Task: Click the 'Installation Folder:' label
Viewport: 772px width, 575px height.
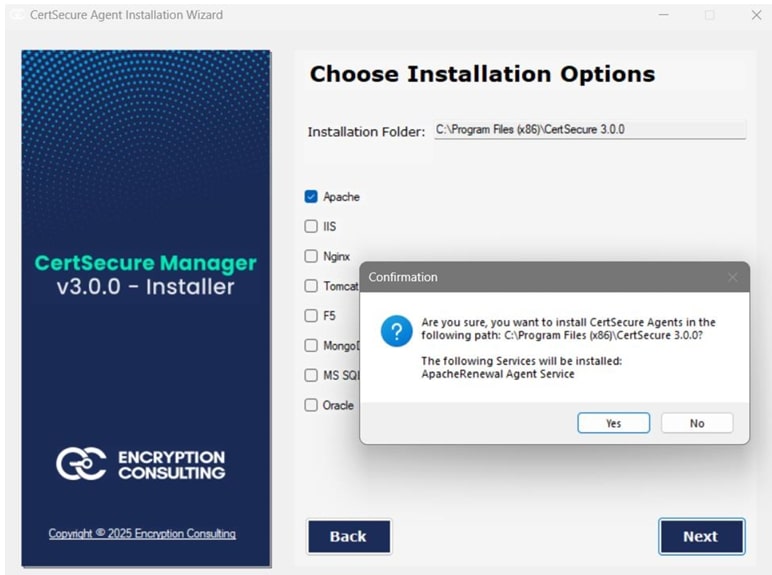Action: [x=366, y=132]
